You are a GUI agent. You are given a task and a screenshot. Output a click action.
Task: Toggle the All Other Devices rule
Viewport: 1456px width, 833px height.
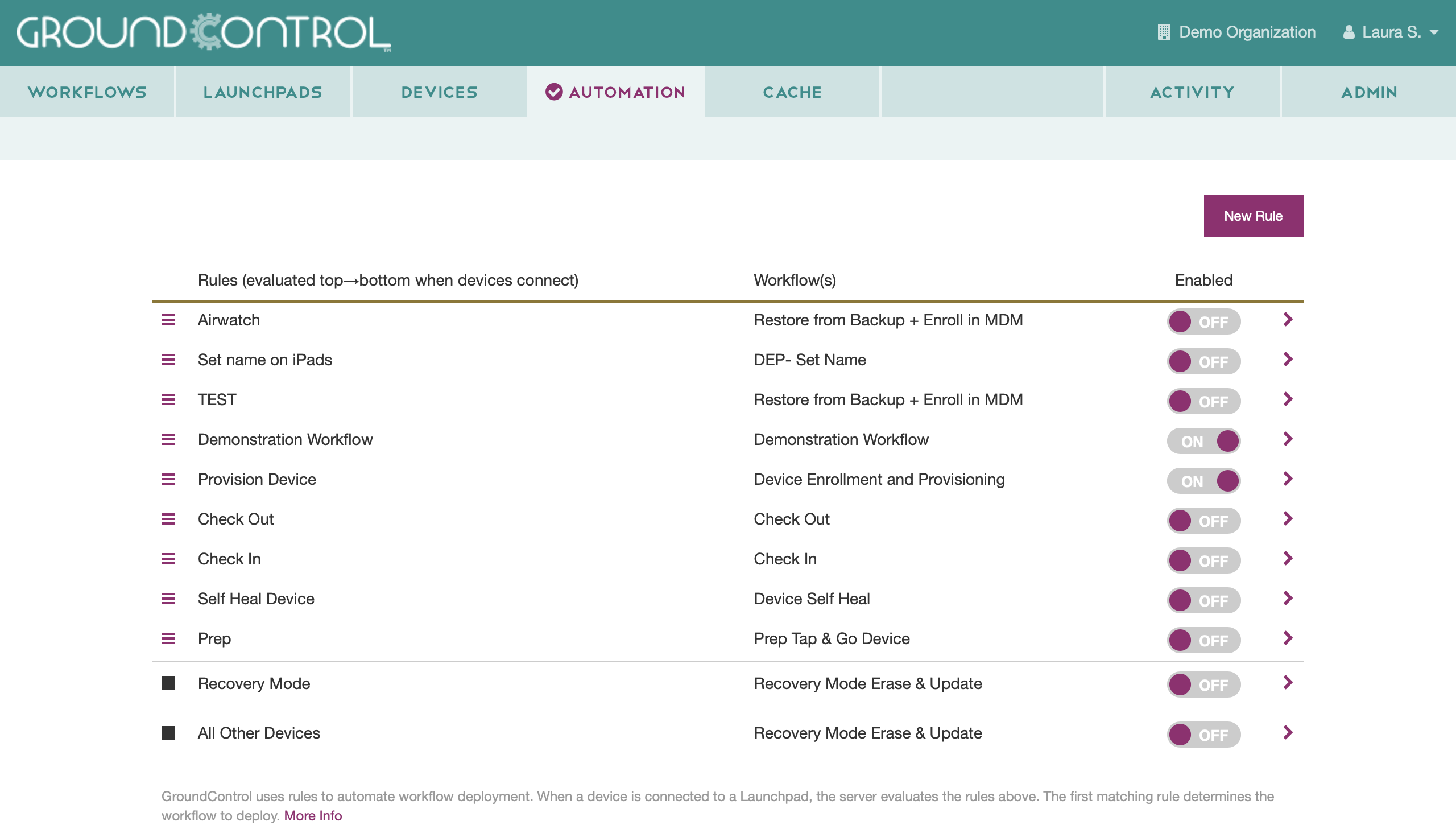click(x=1203, y=735)
